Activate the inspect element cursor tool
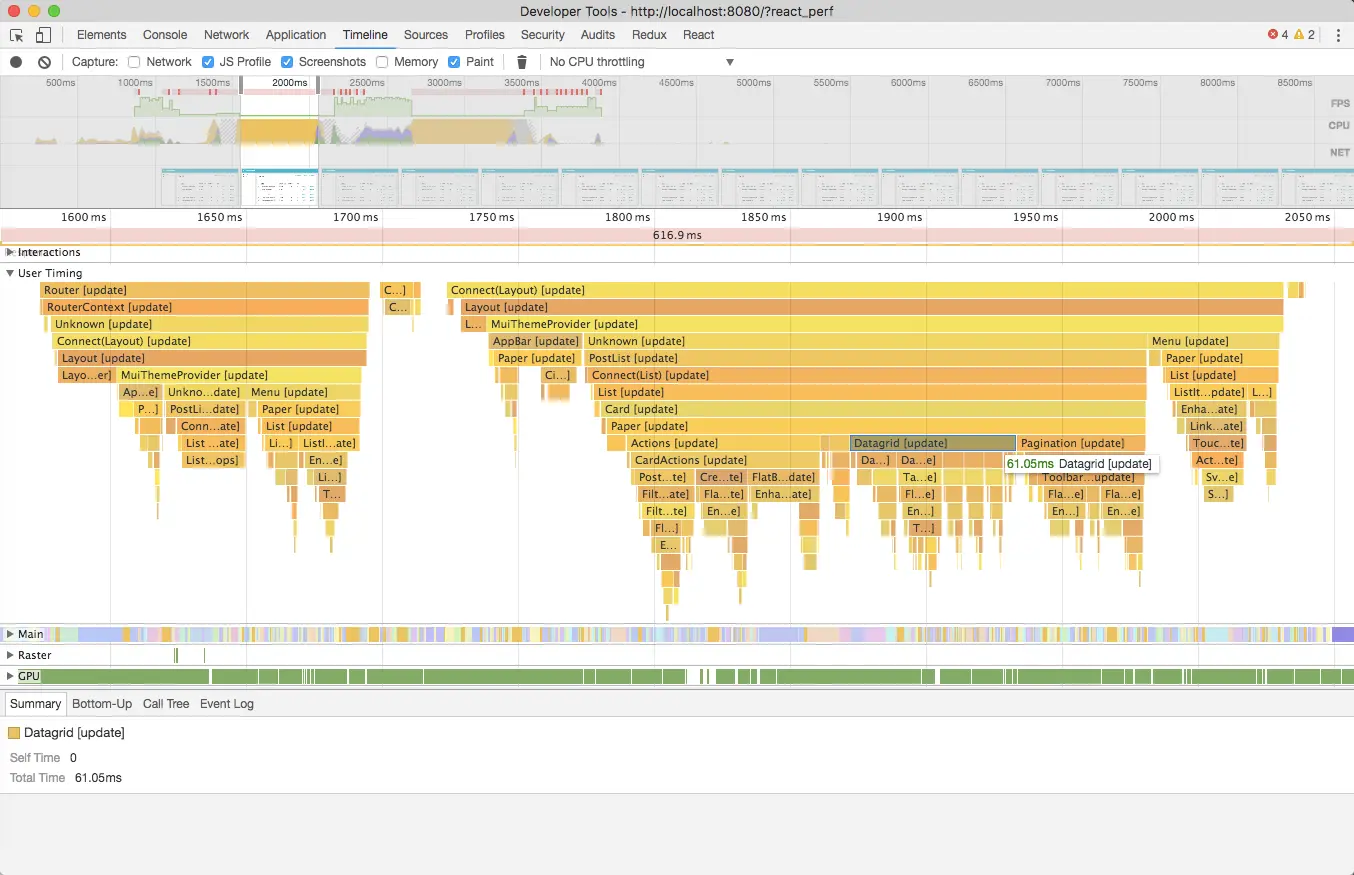The height and width of the screenshot is (875, 1354). 16,34
